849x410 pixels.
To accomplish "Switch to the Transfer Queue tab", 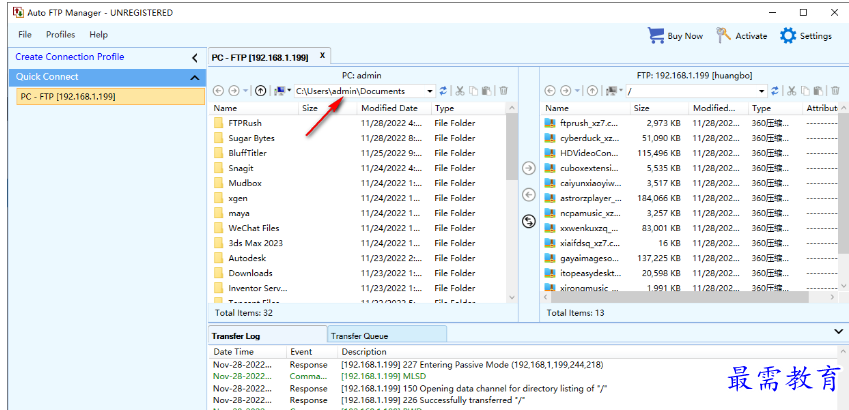I will pos(387,336).
